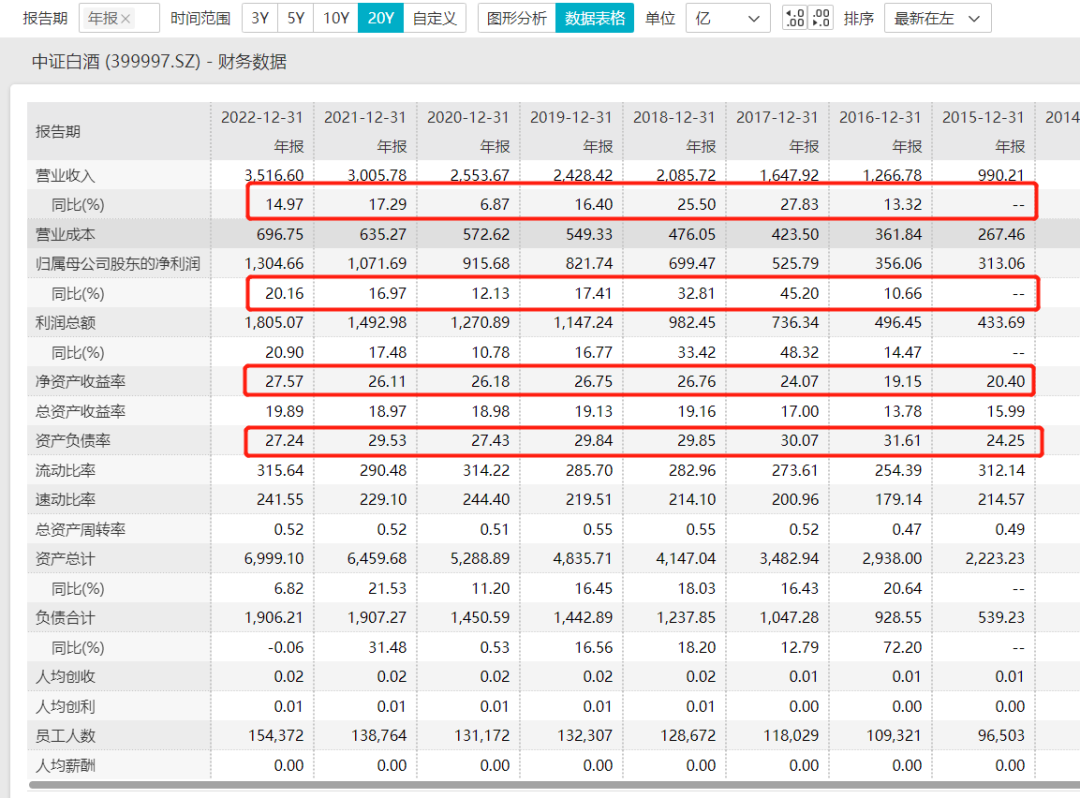The image size is (1080, 798).
Task: Open the 排序 sort dropdown 最新在左
Action: (x=937, y=19)
